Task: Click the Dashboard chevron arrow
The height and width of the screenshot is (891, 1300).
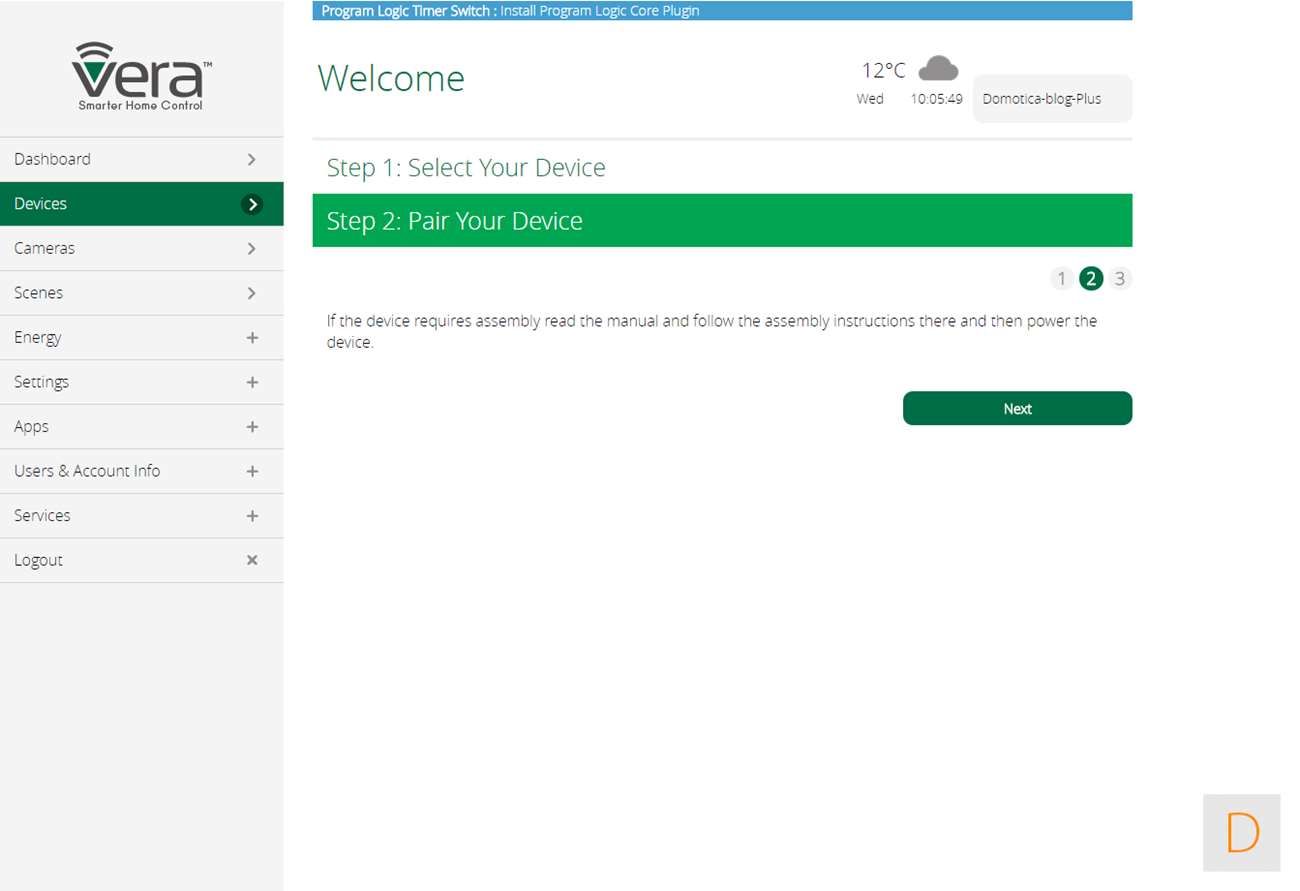Action: [x=252, y=159]
